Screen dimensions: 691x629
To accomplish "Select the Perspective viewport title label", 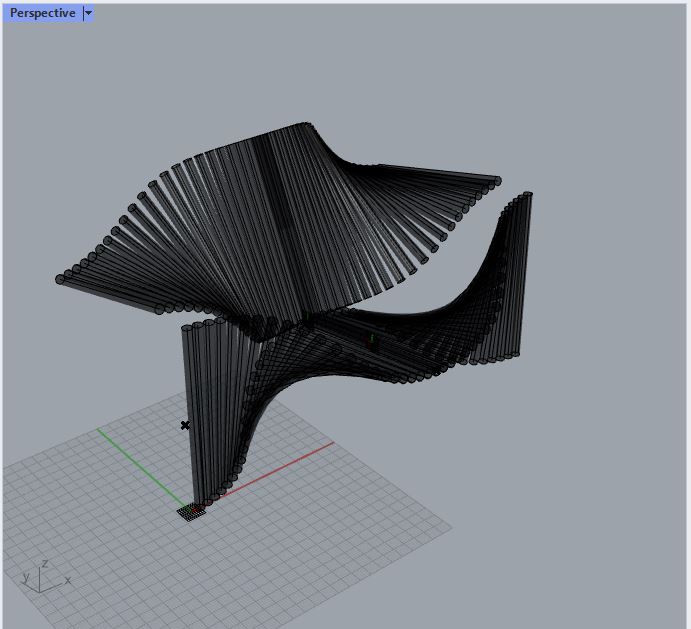I will [42, 13].
